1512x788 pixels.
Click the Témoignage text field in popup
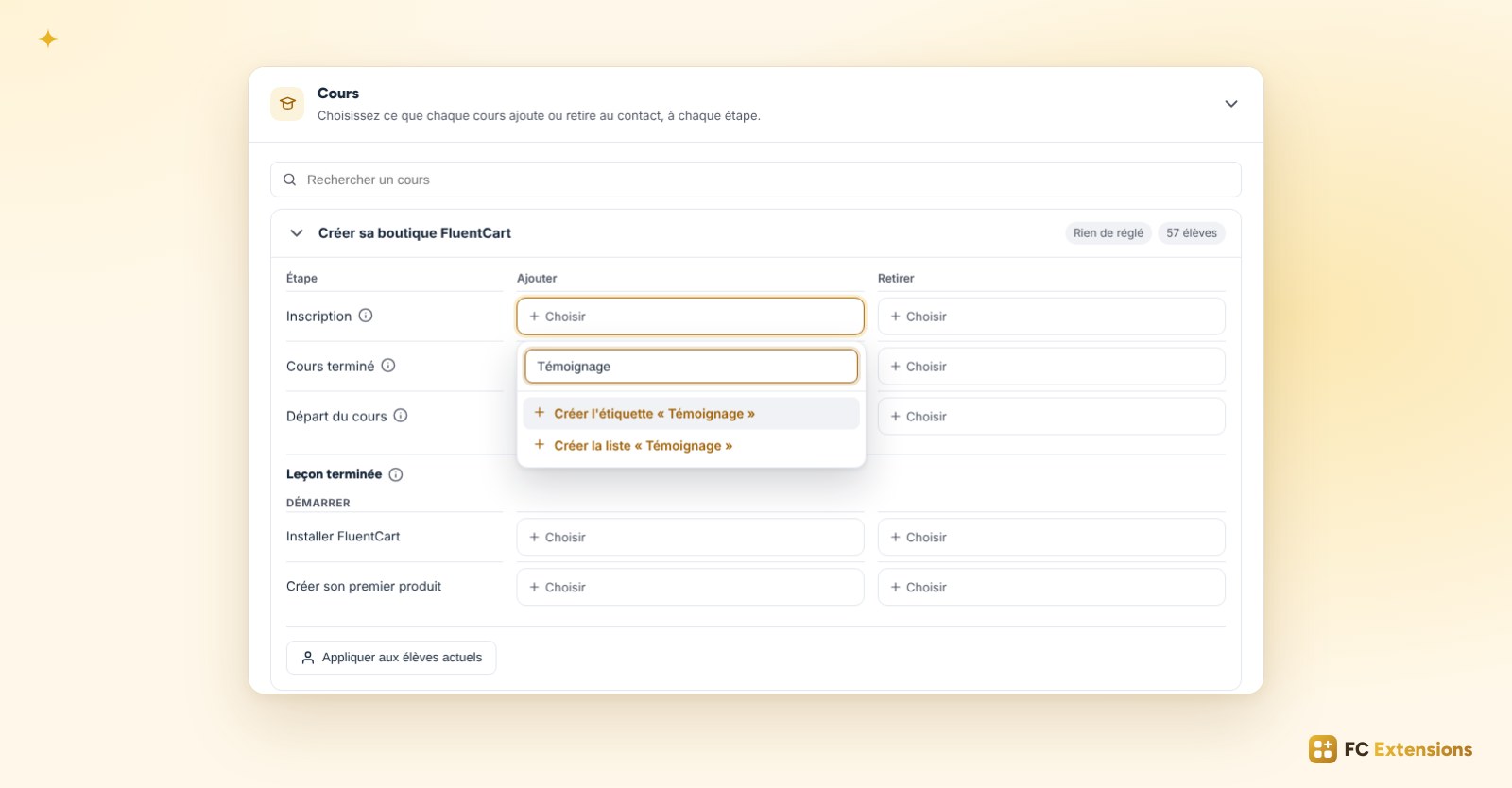click(x=691, y=367)
